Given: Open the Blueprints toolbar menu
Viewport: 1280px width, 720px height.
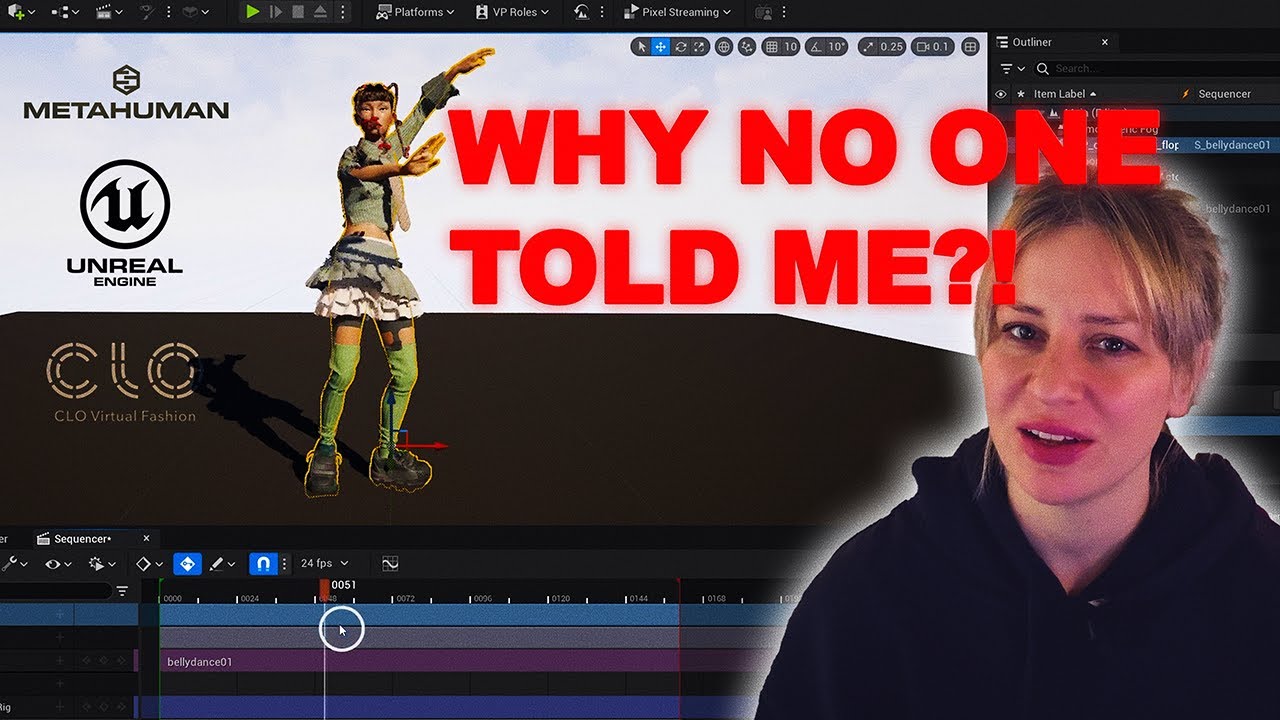Looking at the screenshot, I should click(66, 12).
